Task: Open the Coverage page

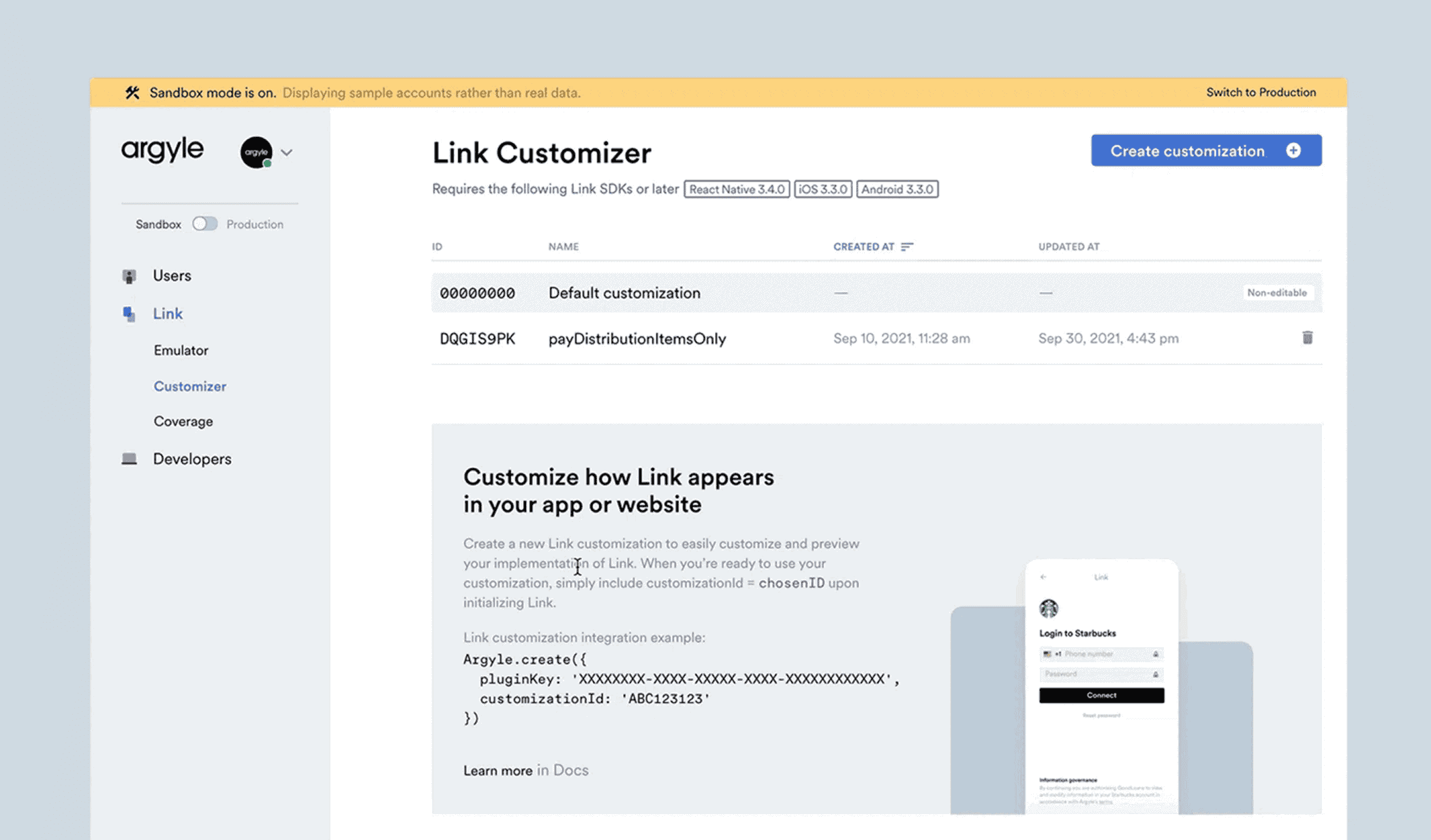Action: point(183,422)
